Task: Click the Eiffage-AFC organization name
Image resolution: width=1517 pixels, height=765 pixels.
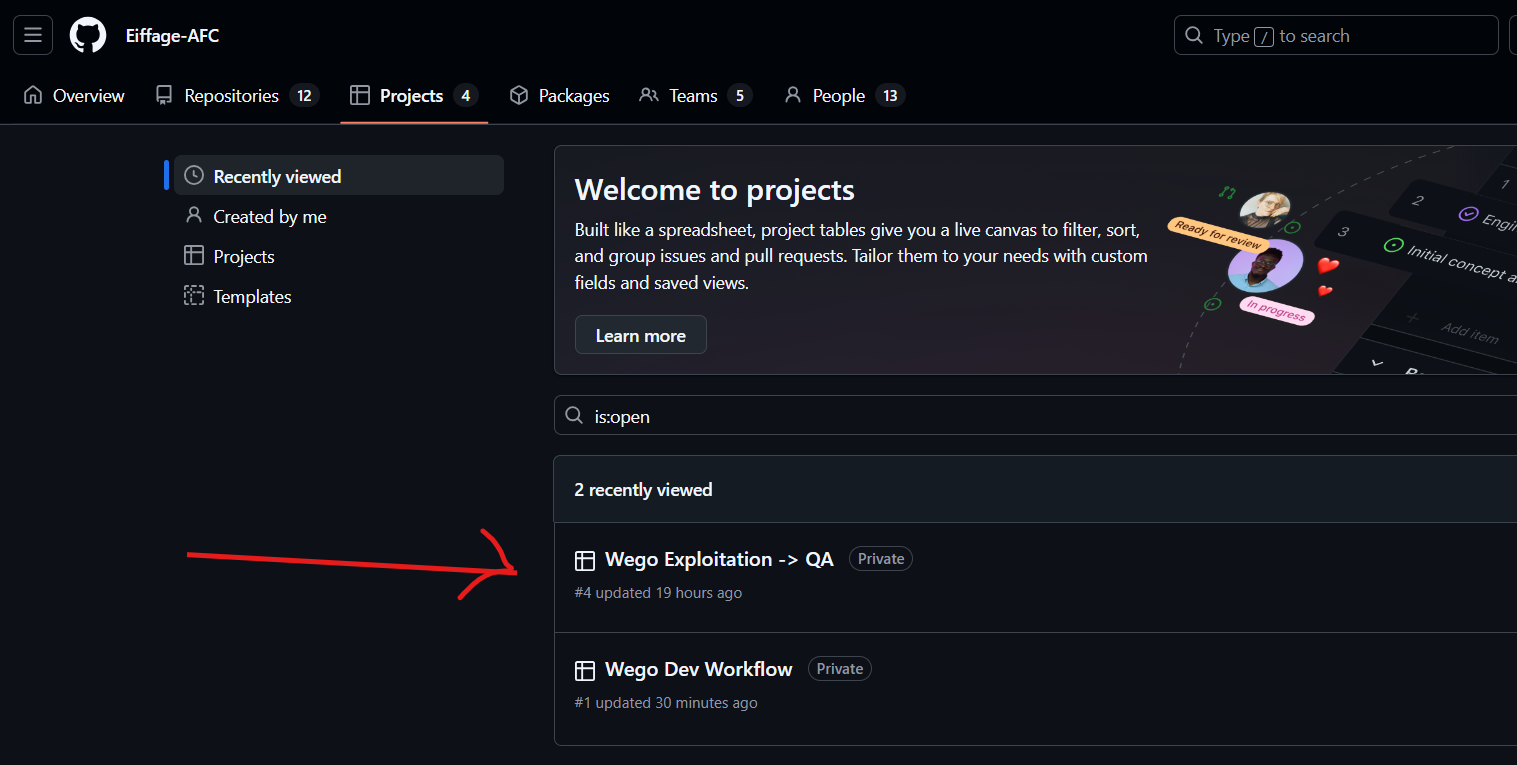Action: pos(172,36)
